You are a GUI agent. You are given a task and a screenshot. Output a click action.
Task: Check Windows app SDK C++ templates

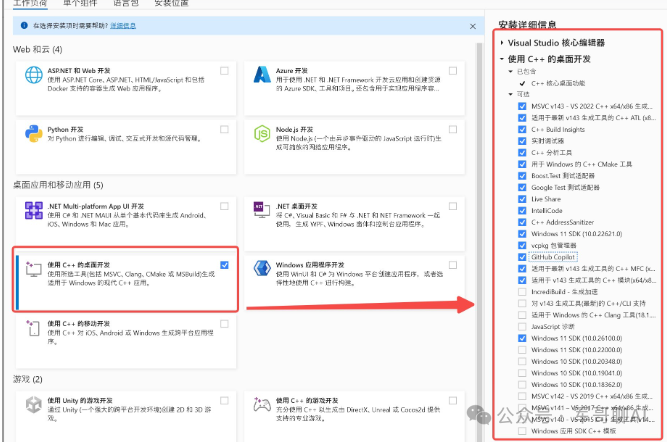coord(522,431)
